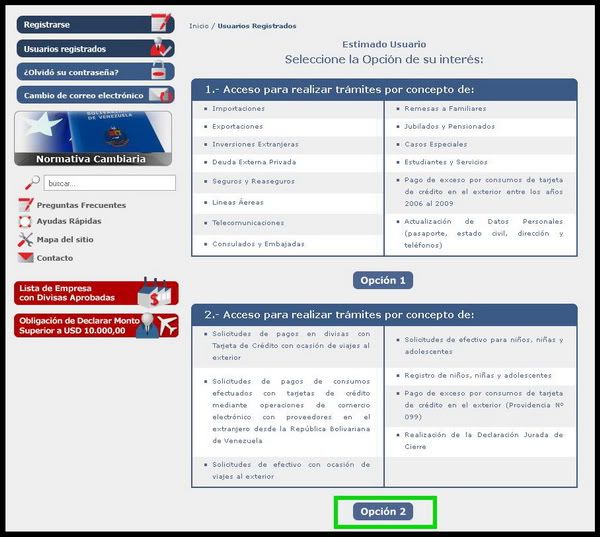The height and width of the screenshot is (537, 600).
Task: Focus the buscar search field
Action: [110, 183]
